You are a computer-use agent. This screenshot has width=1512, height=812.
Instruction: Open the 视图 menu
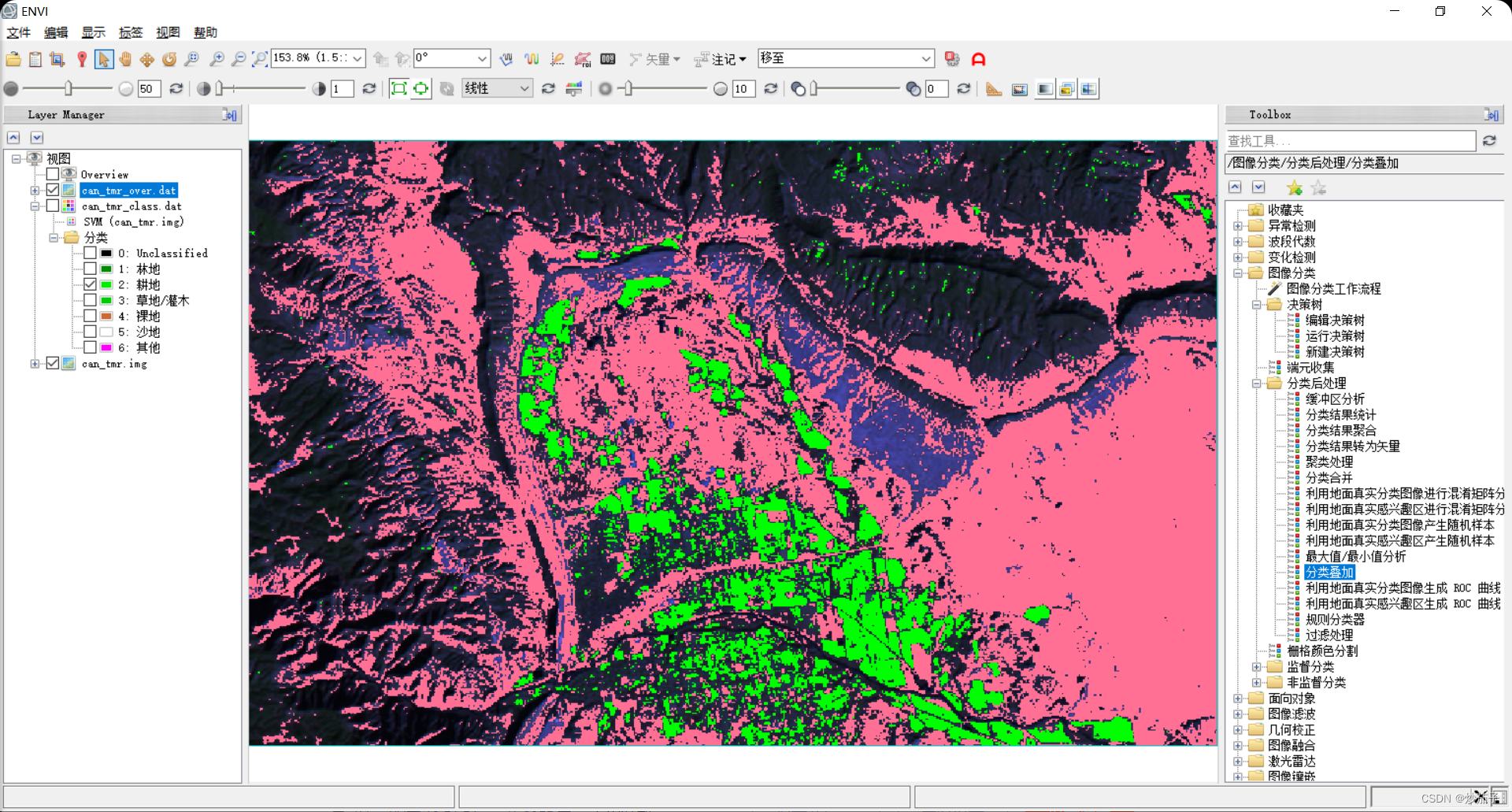click(x=168, y=32)
